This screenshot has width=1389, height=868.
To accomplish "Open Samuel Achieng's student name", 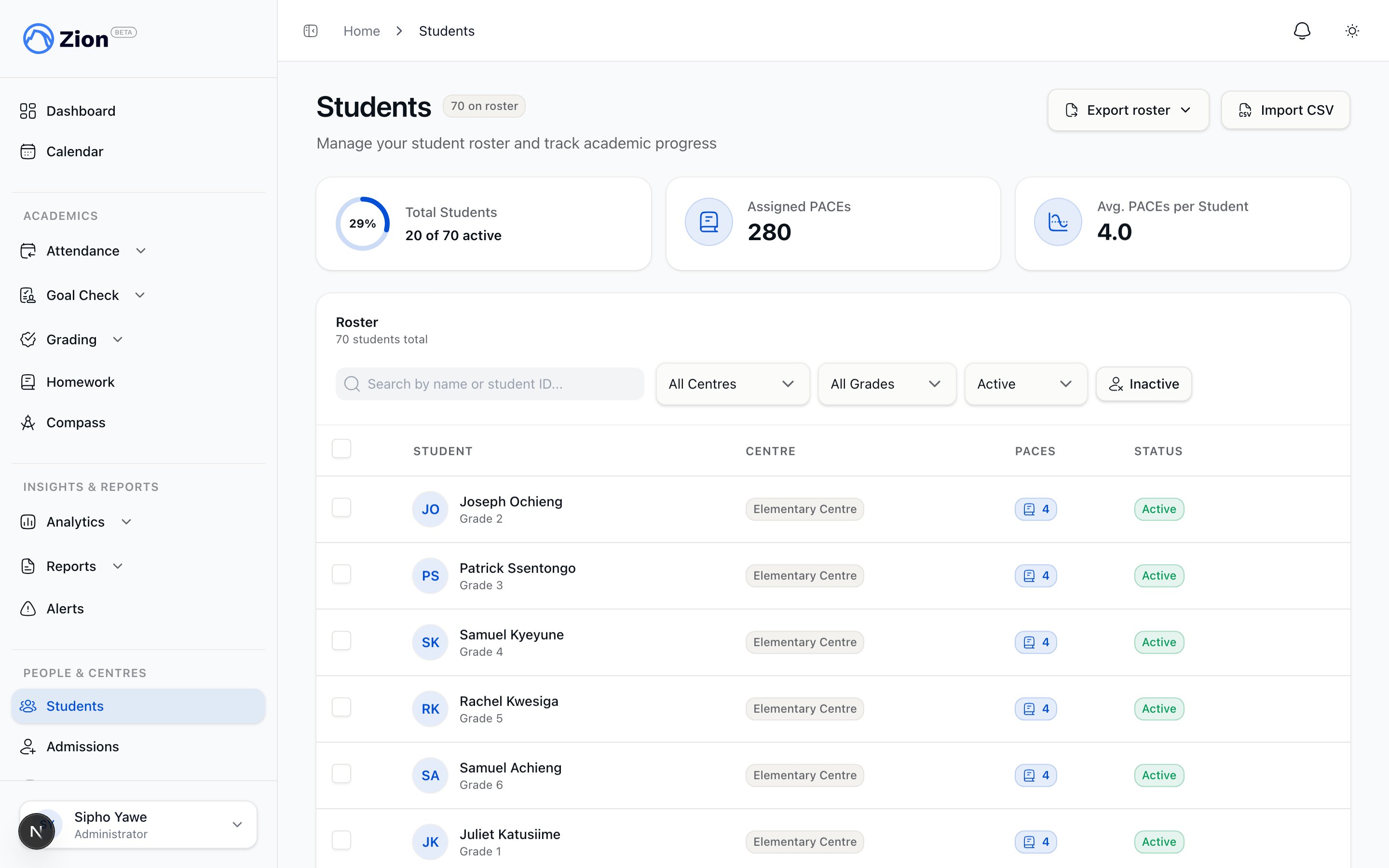I will (510, 768).
